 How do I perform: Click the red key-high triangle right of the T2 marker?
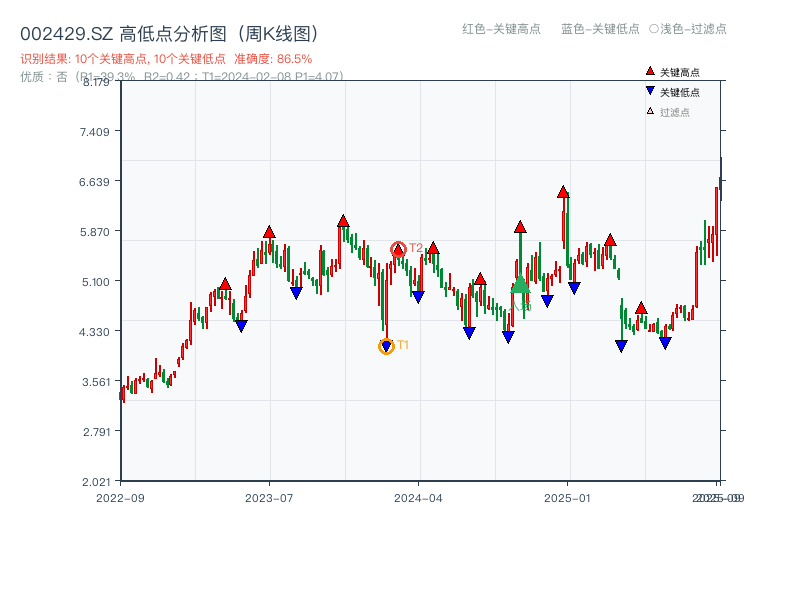point(433,248)
